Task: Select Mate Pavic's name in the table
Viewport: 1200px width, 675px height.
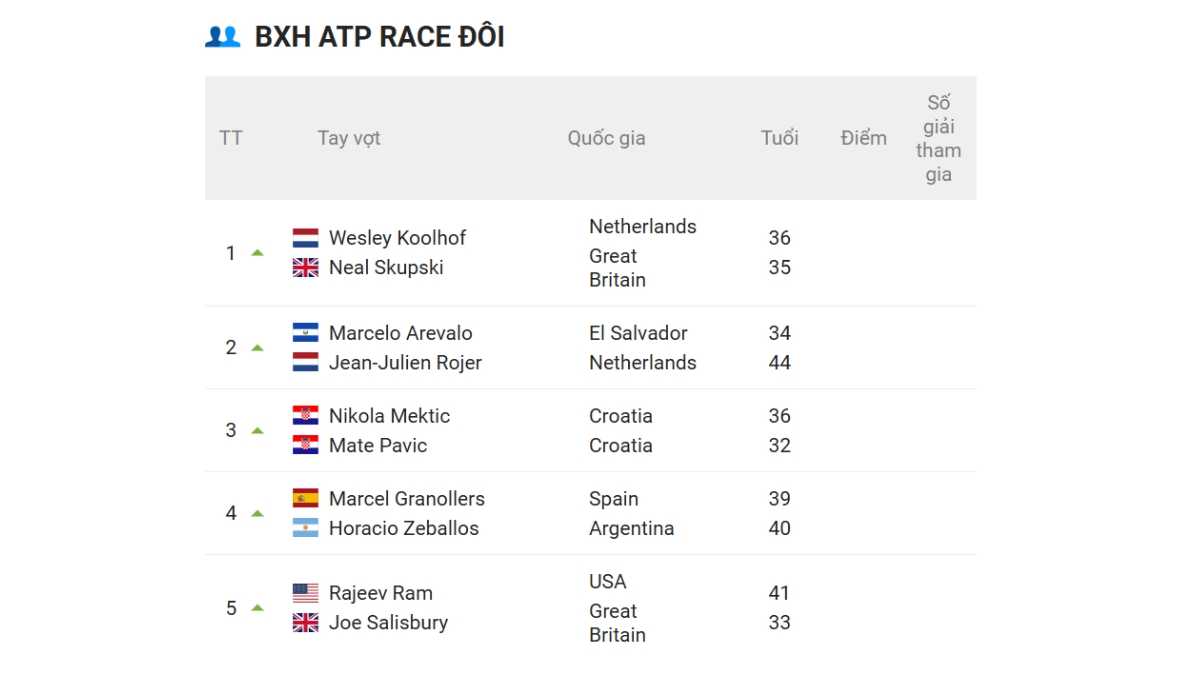Action: (378, 446)
